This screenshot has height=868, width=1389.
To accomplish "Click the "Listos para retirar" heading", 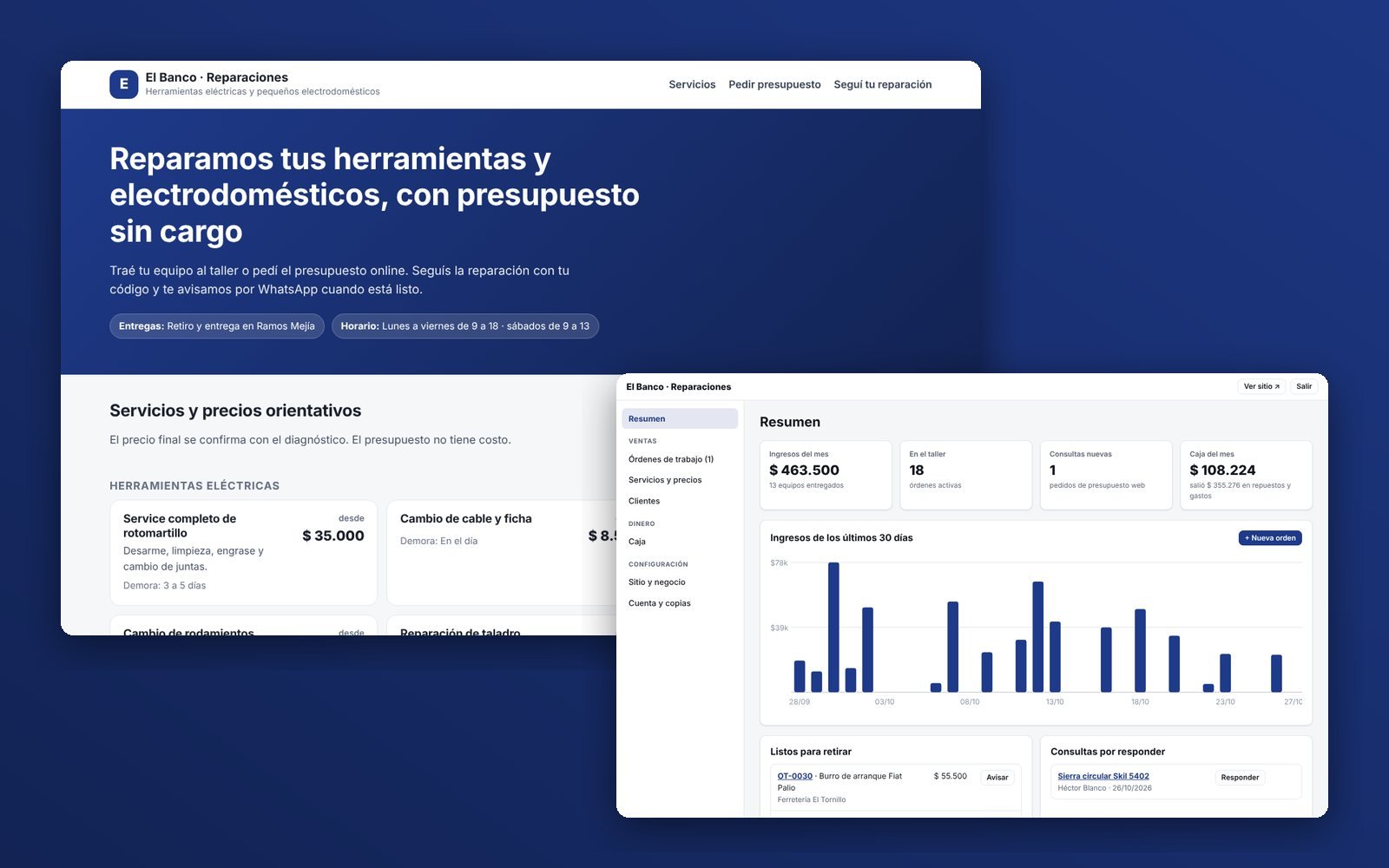I will [811, 752].
